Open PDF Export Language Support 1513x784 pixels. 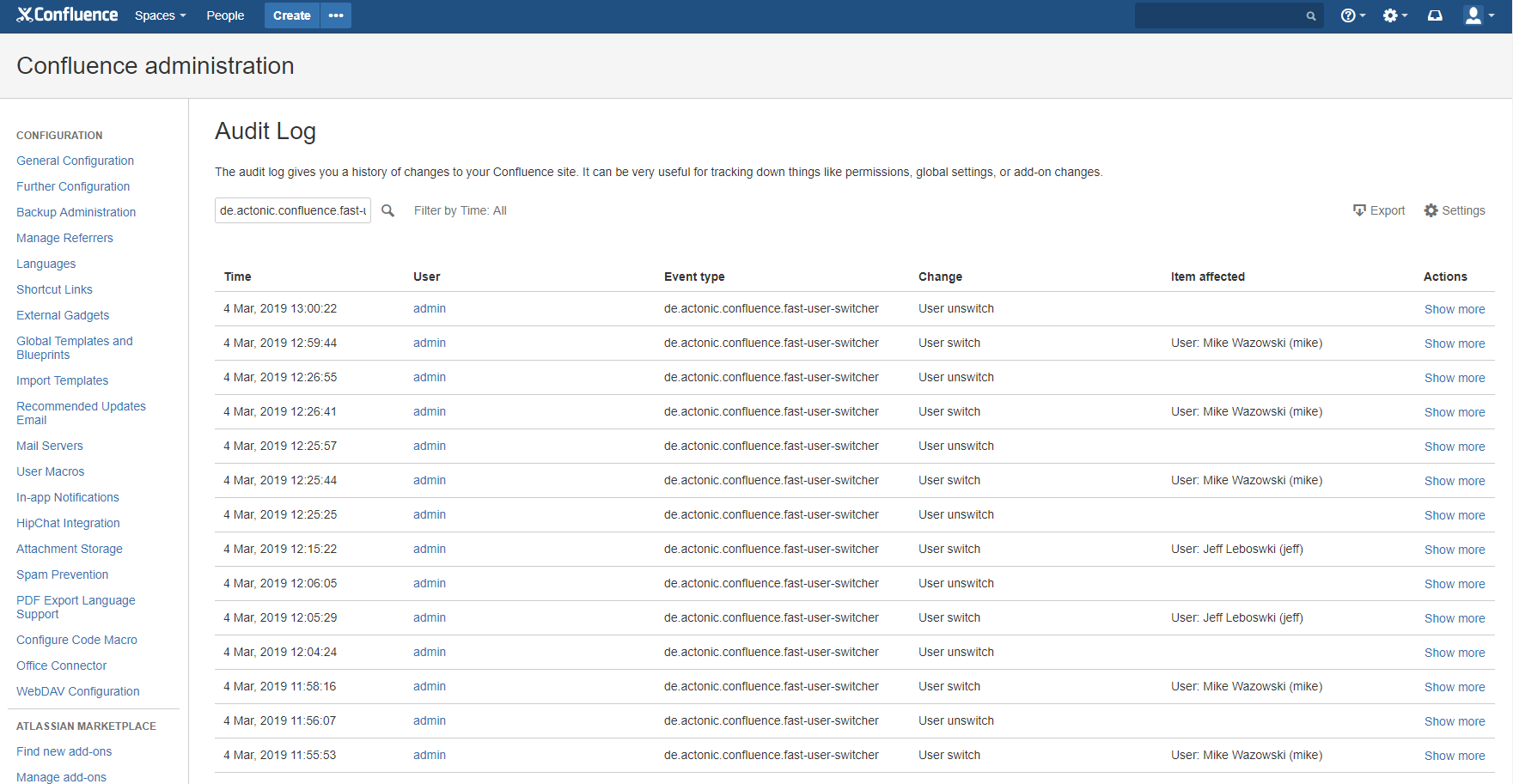[x=76, y=607]
